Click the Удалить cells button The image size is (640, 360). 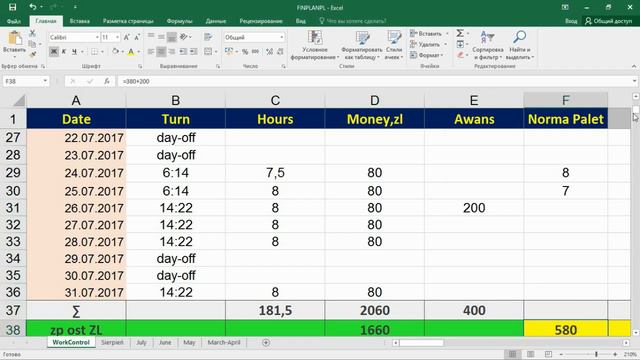pyautogui.click(x=428, y=44)
